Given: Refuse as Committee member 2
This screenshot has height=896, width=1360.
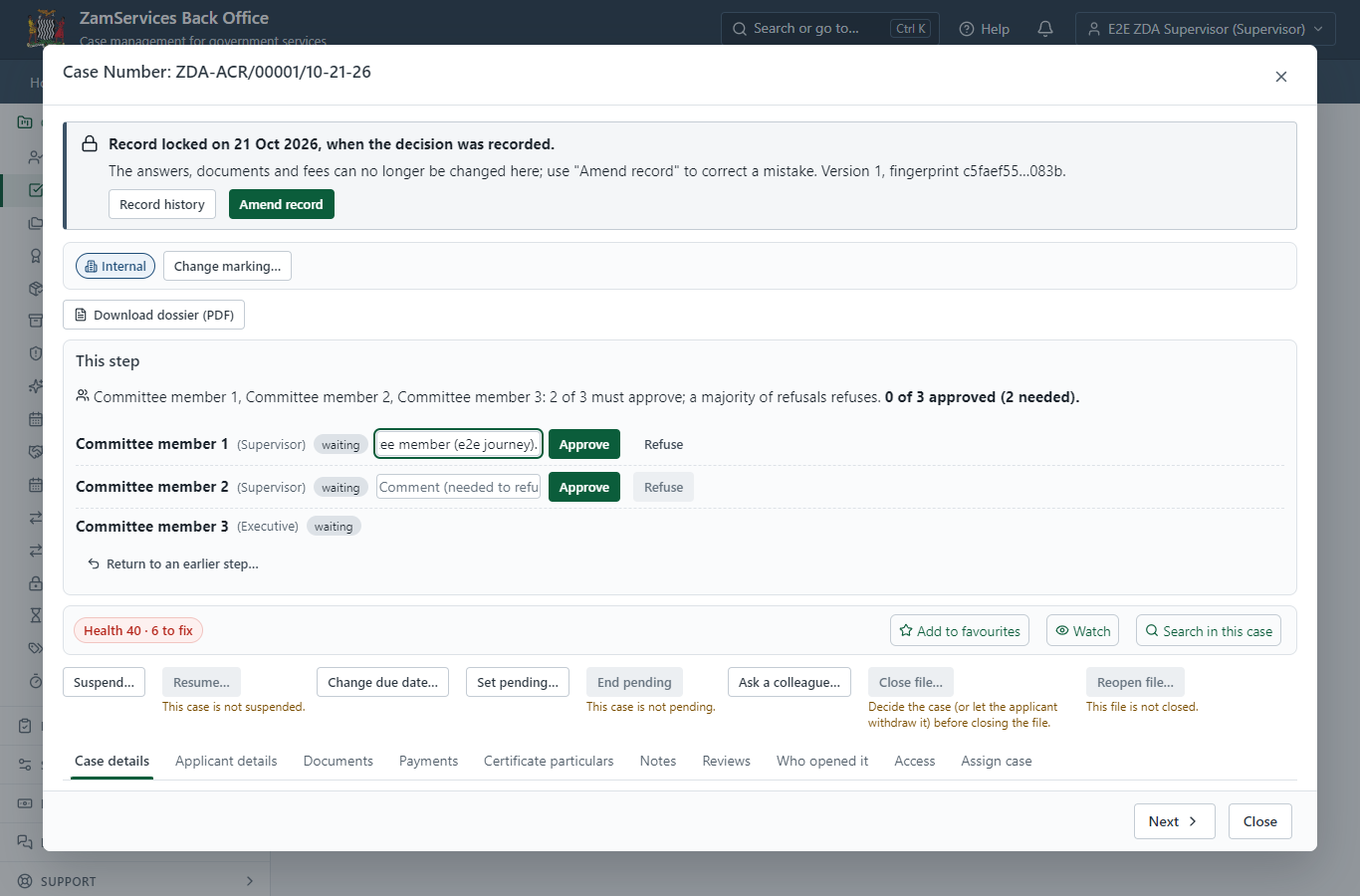Looking at the screenshot, I should 664,487.
